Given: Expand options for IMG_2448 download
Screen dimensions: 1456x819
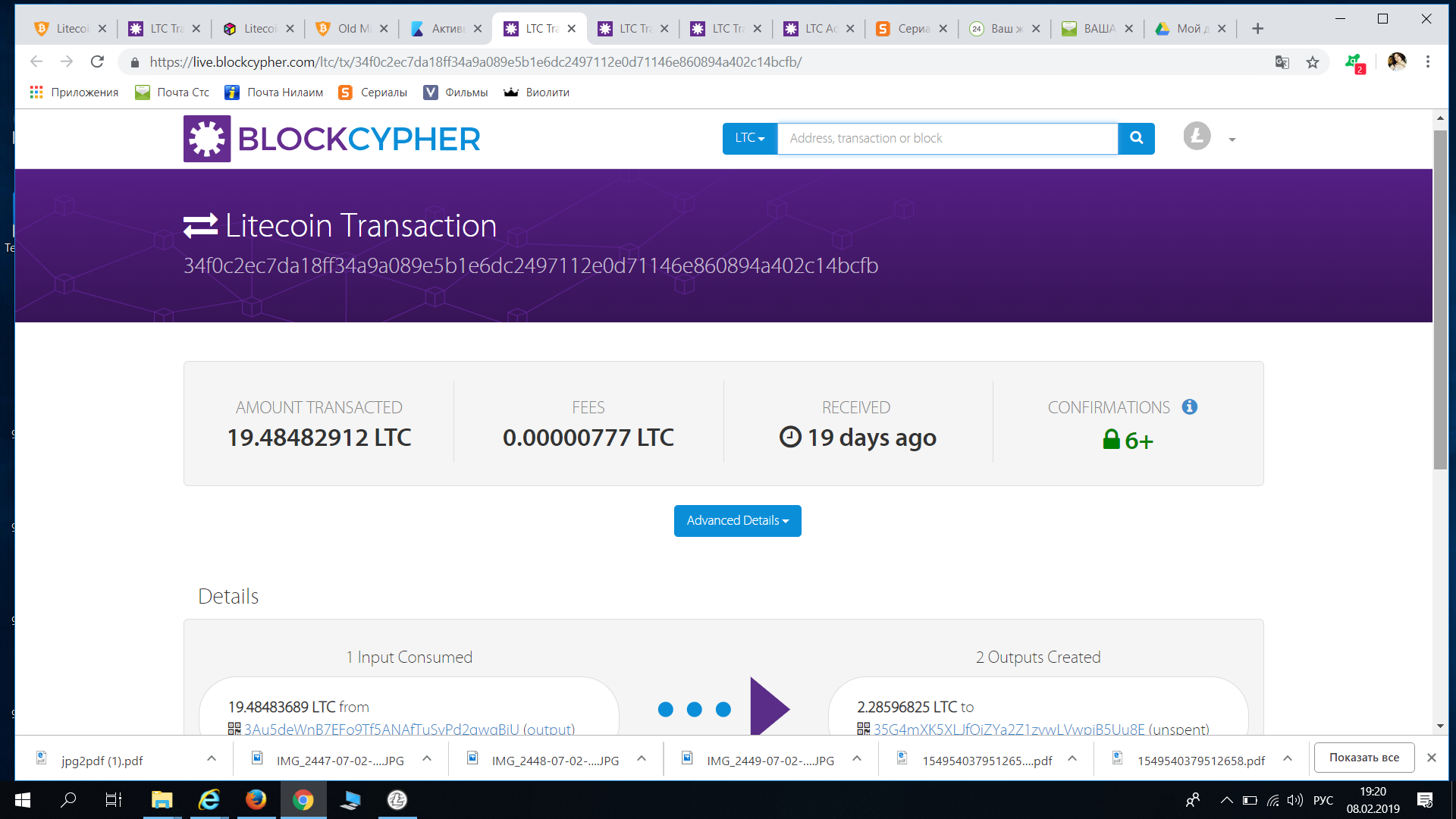Looking at the screenshot, I should [642, 758].
